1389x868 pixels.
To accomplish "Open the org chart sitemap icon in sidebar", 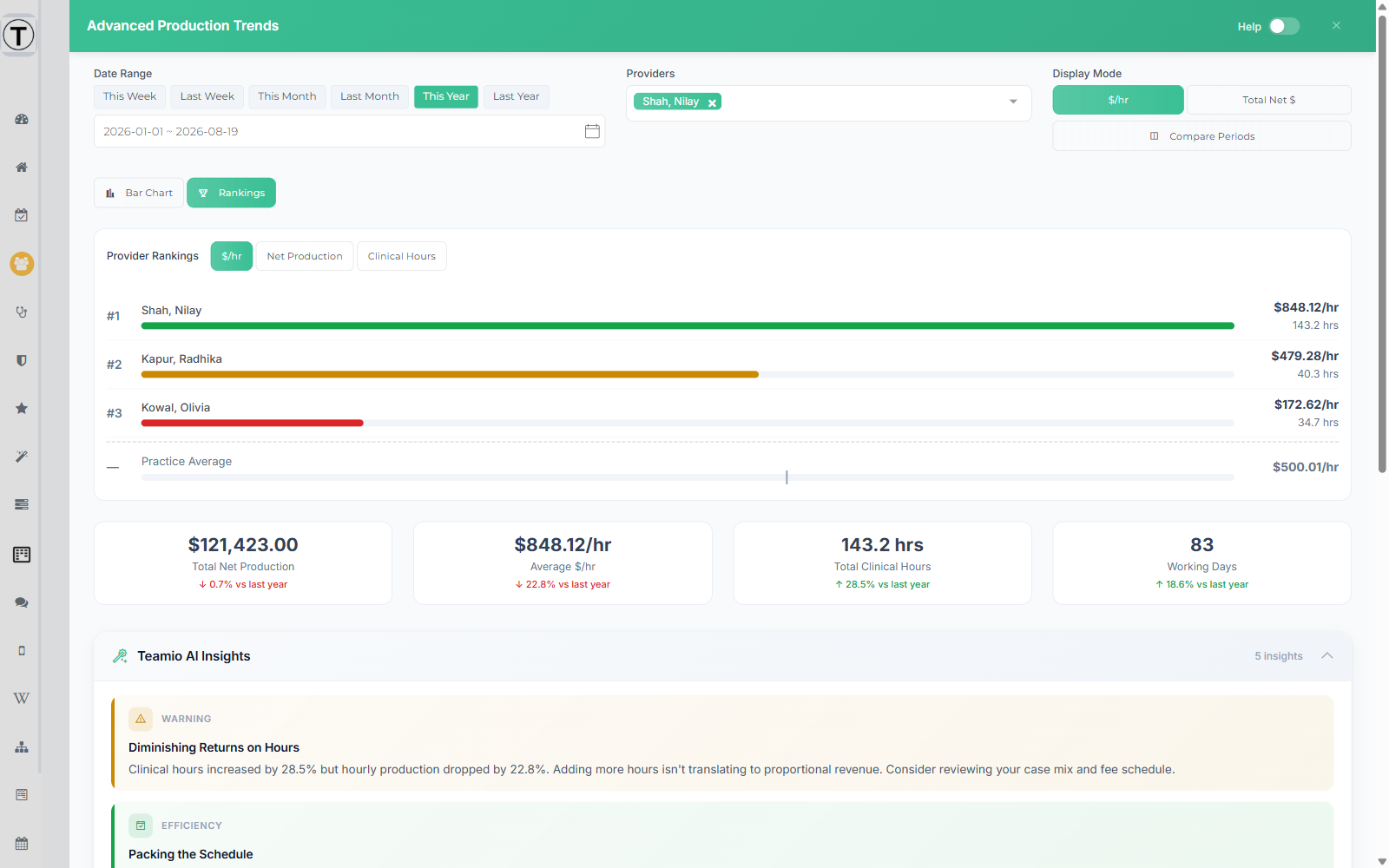I will (22, 746).
